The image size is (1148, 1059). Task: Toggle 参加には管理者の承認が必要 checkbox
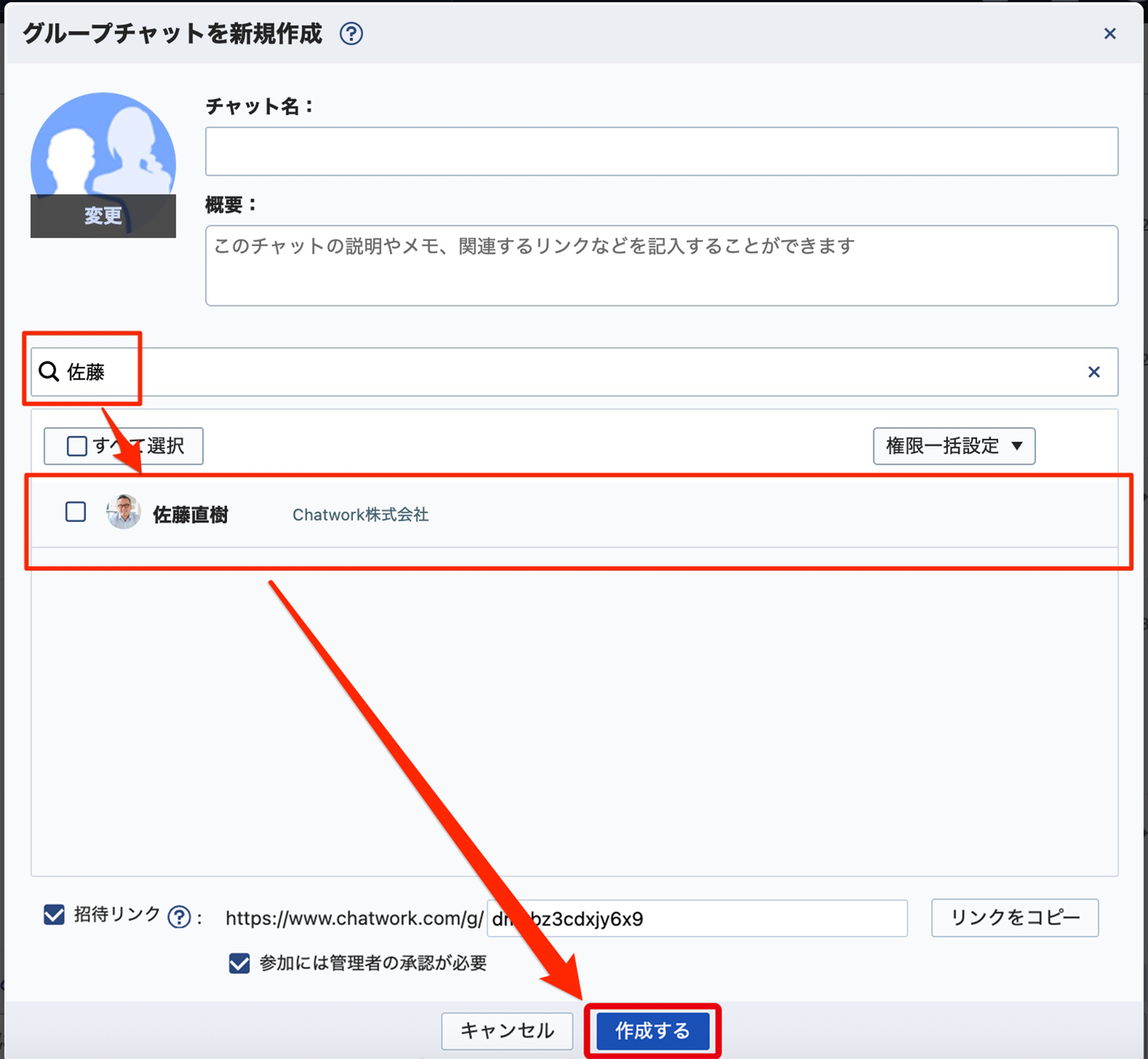point(239,963)
